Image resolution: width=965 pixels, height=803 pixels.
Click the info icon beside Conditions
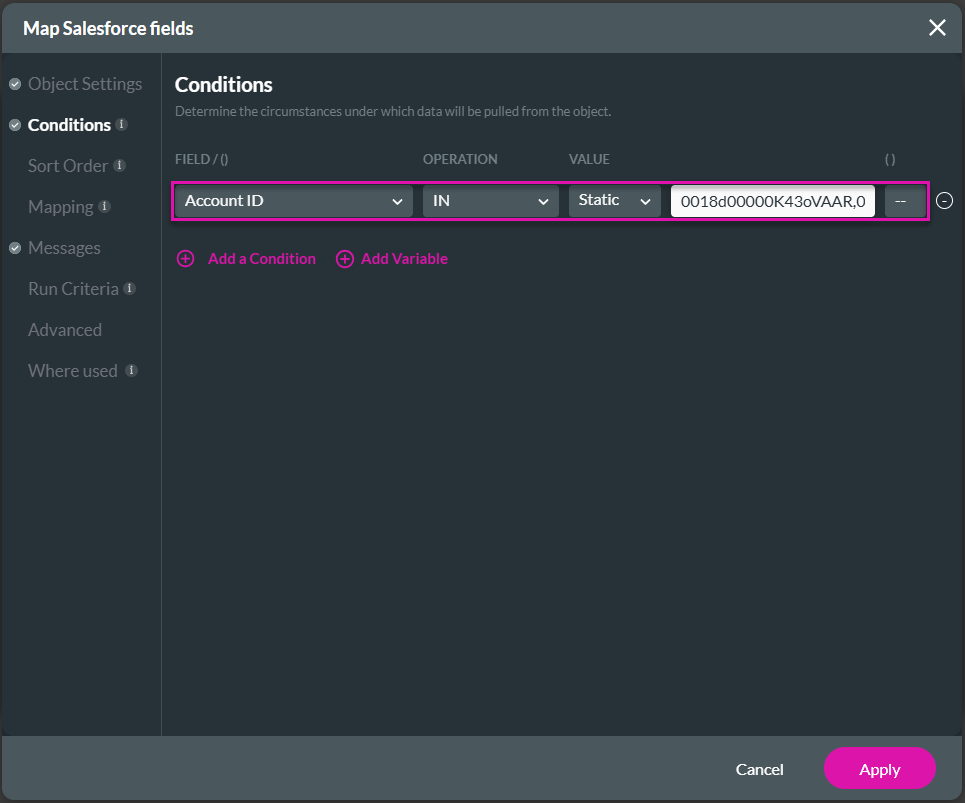(123, 124)
